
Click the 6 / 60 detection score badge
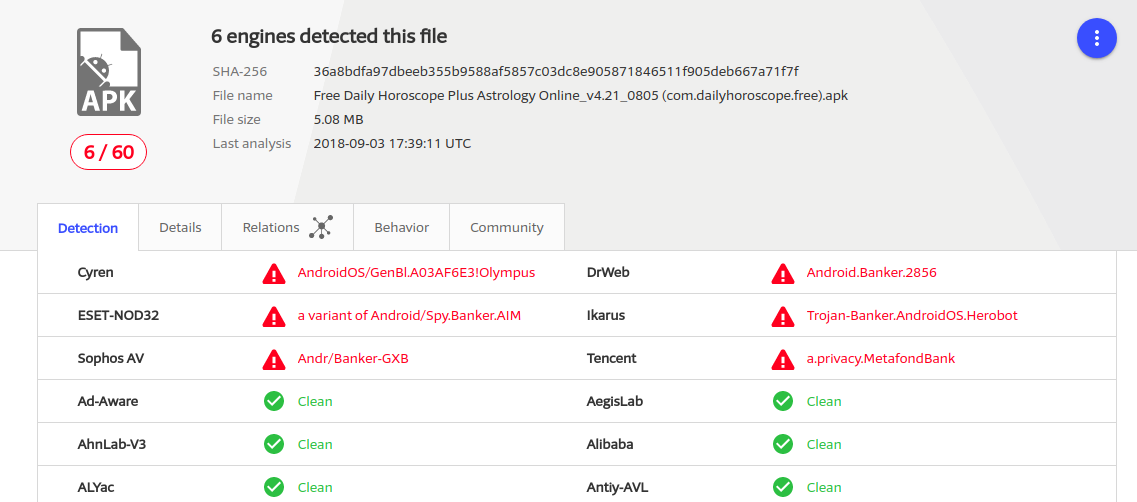pos(108,152)
